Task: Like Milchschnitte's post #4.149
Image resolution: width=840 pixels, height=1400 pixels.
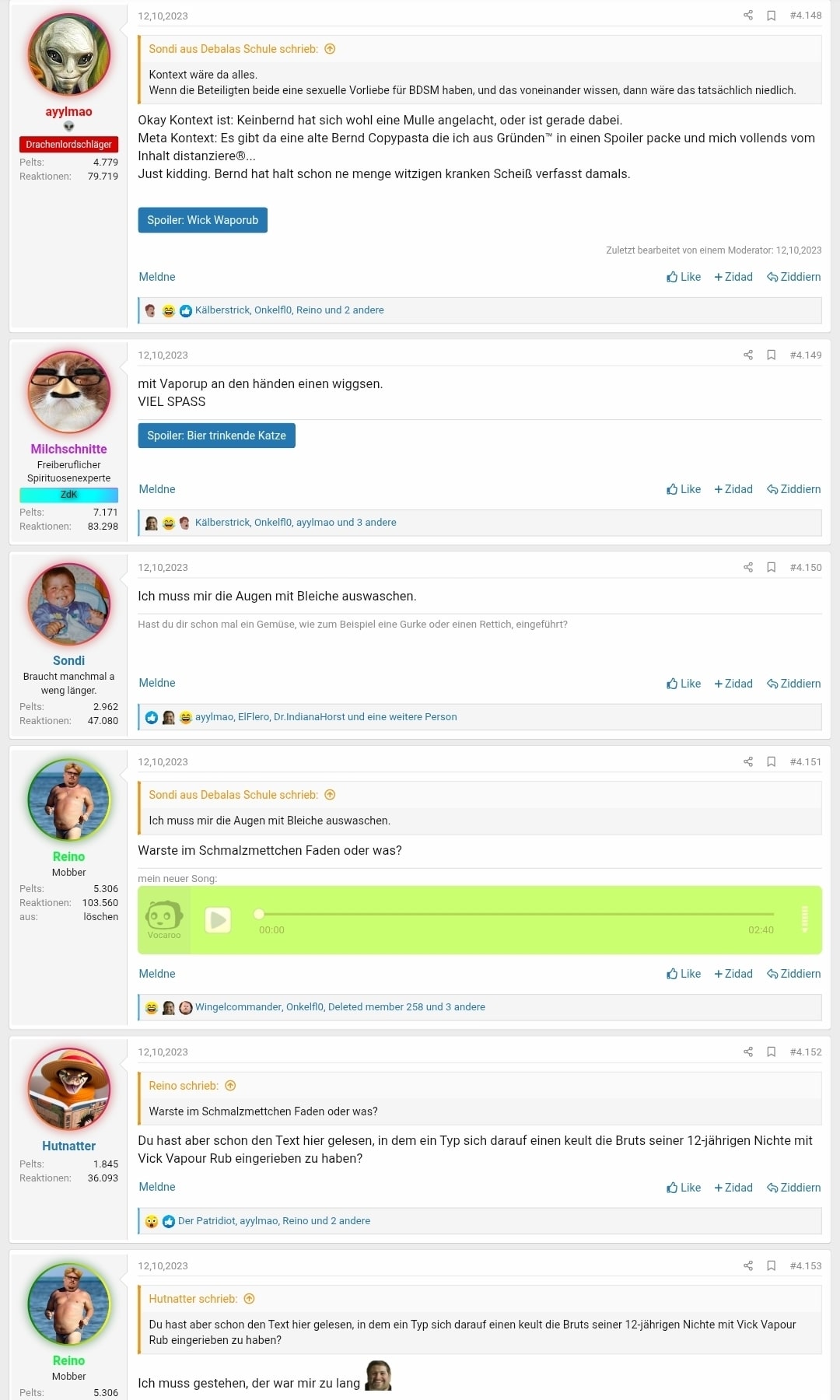Action: (x=684, y=489)
